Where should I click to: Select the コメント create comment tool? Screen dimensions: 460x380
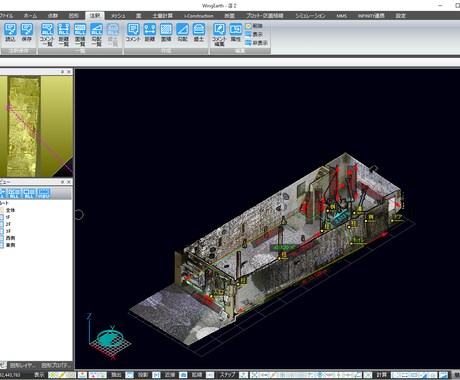click(x=133, y=32)
